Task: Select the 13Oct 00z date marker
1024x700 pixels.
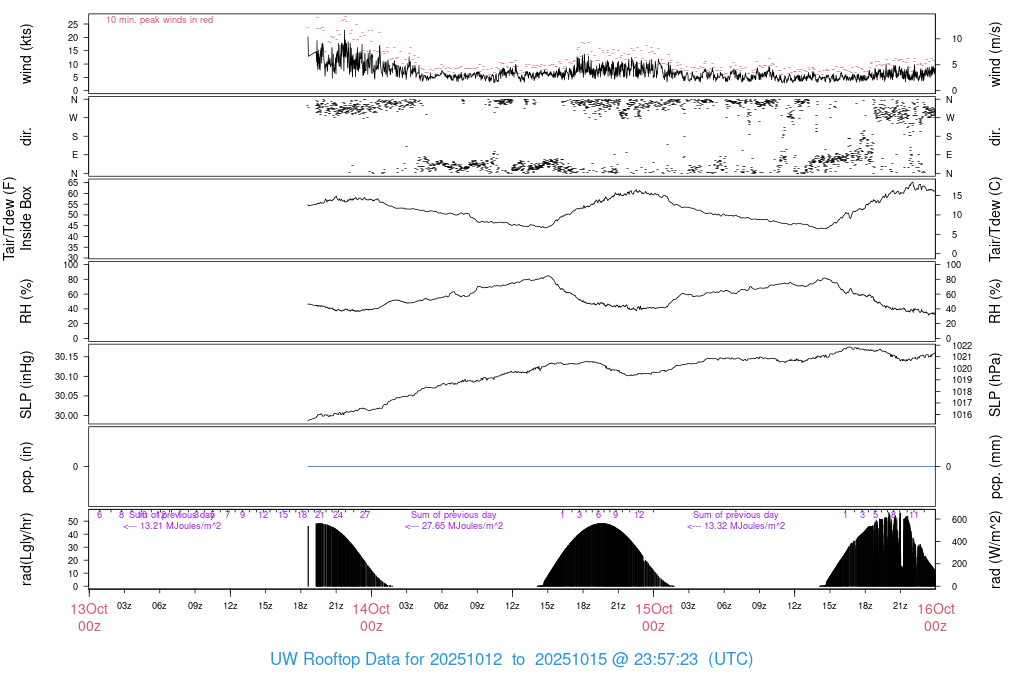Action: click(89, 618)
